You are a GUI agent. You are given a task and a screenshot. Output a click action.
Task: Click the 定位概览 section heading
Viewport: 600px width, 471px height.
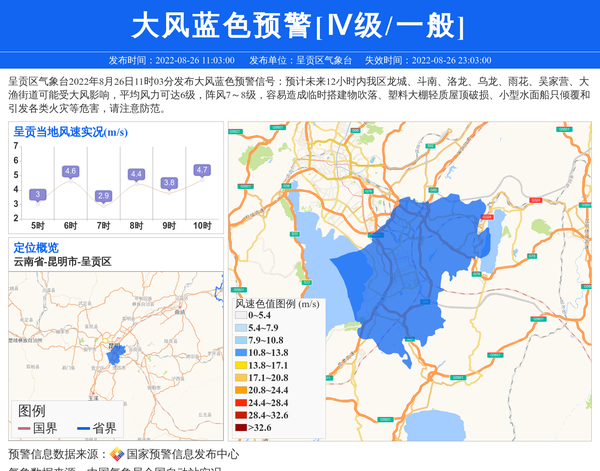pos(36,247)
